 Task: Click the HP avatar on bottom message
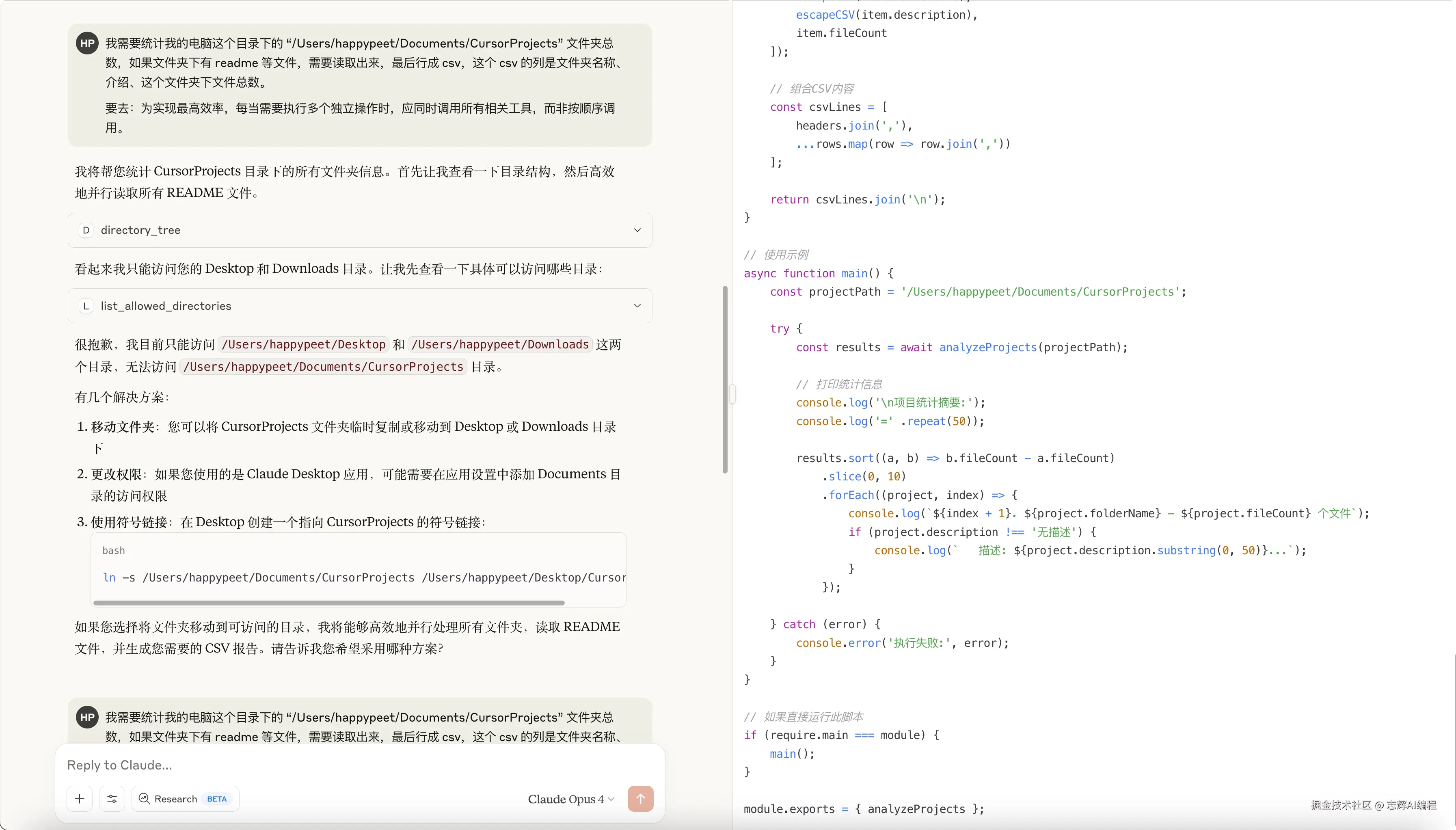click(87, 717)
